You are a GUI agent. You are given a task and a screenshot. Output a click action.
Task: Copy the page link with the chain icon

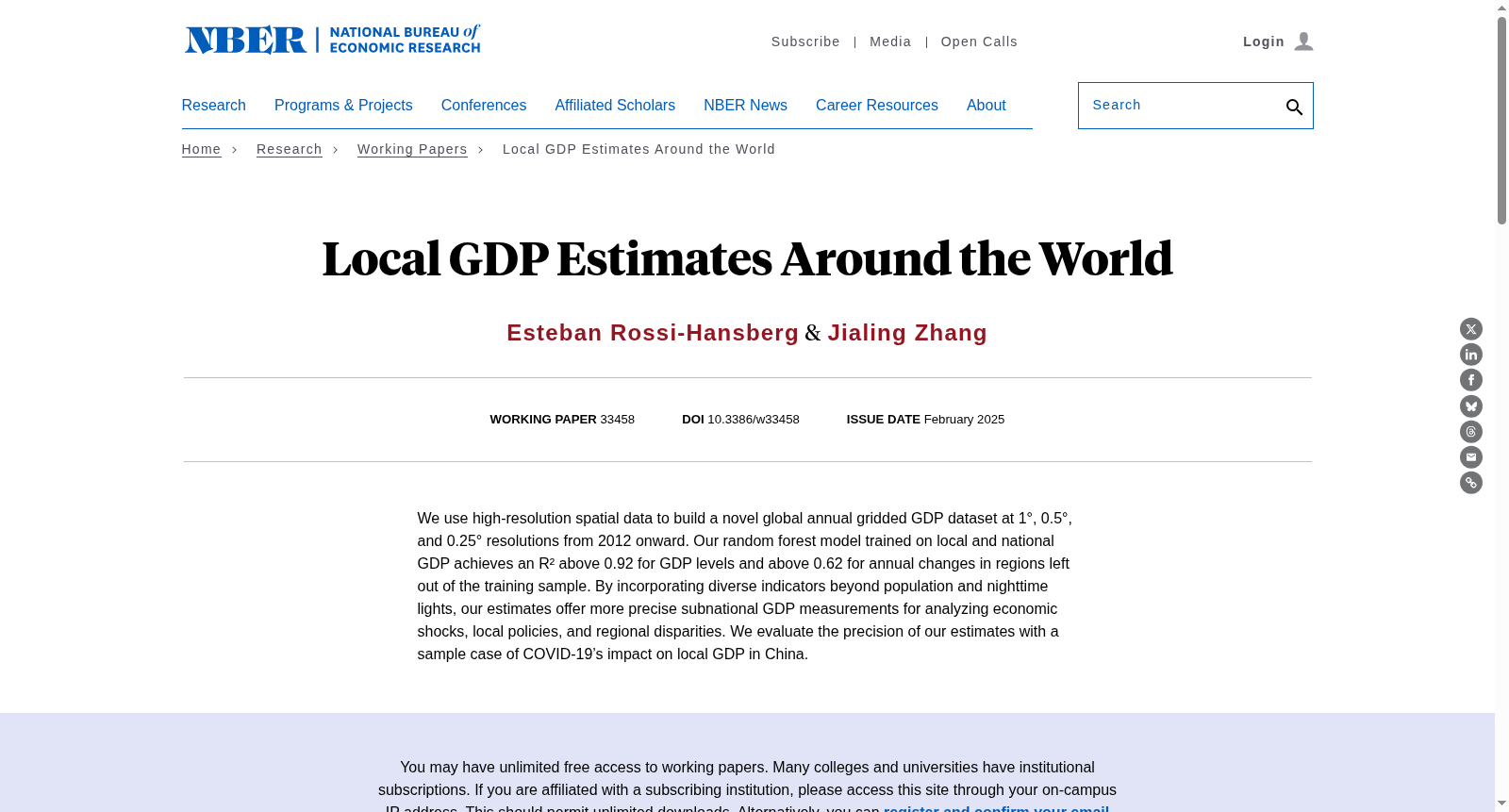[1471, 483]
